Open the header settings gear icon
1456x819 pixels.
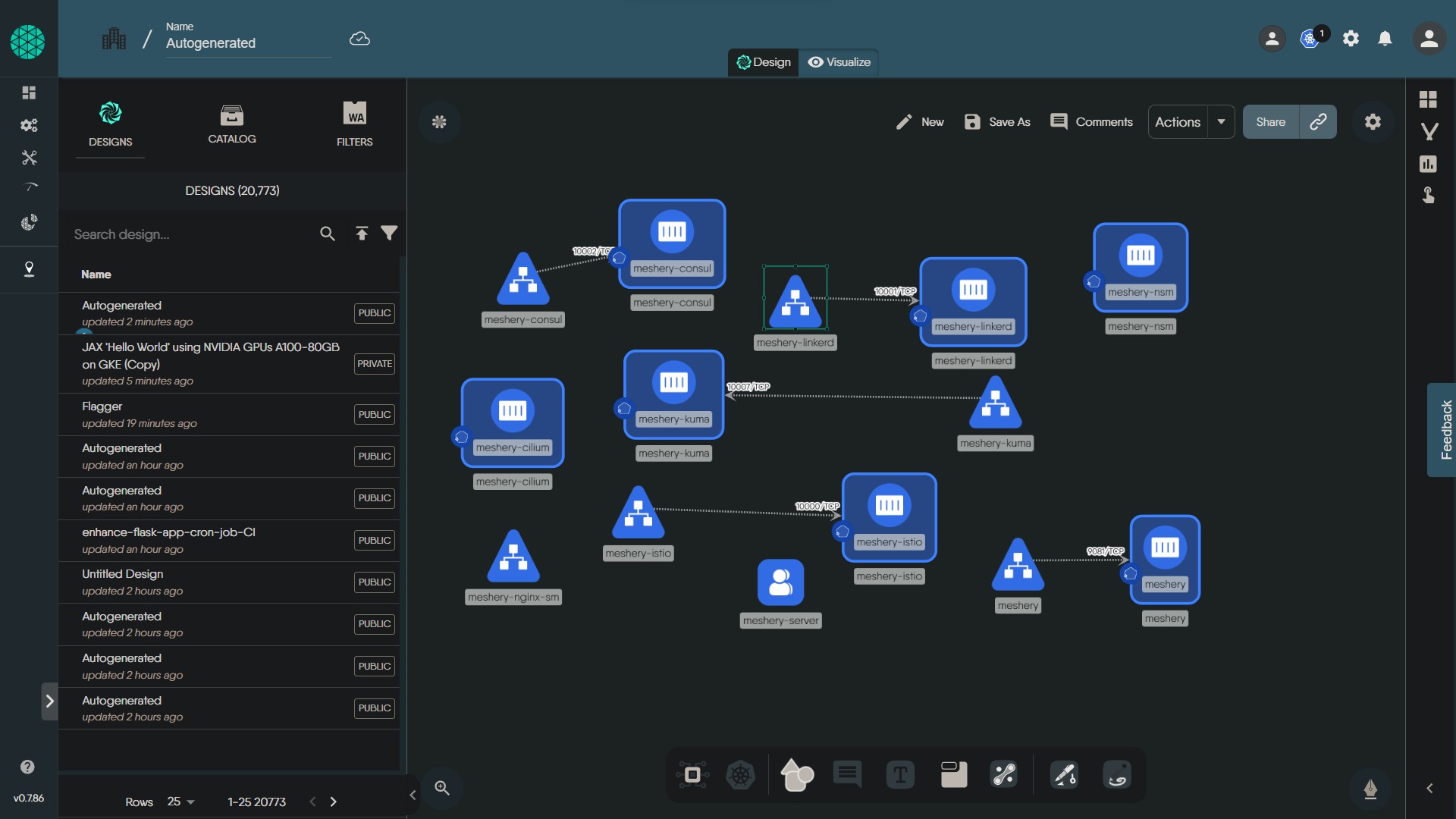(1351, 39)
